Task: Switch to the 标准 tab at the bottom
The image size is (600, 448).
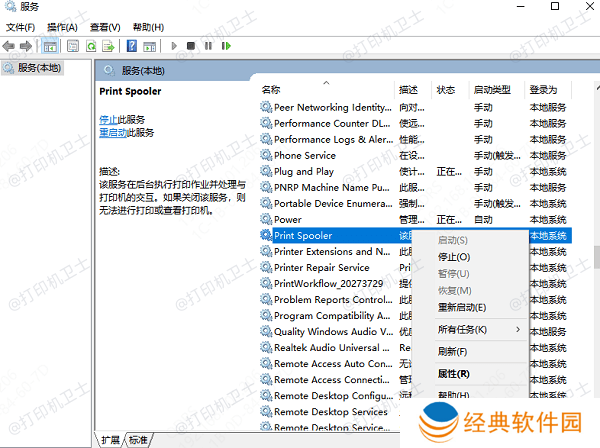Action: 137,440
